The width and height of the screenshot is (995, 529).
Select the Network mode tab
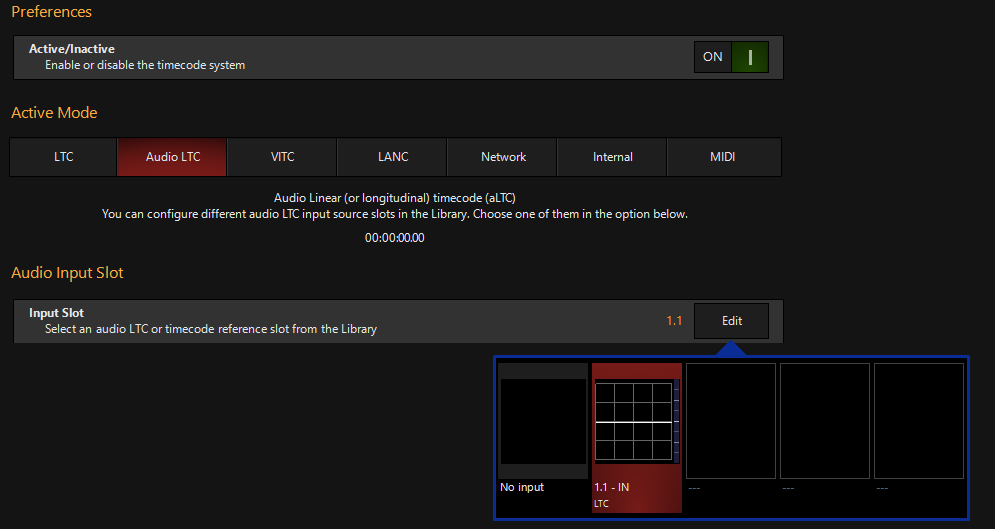tap(502, 157)
